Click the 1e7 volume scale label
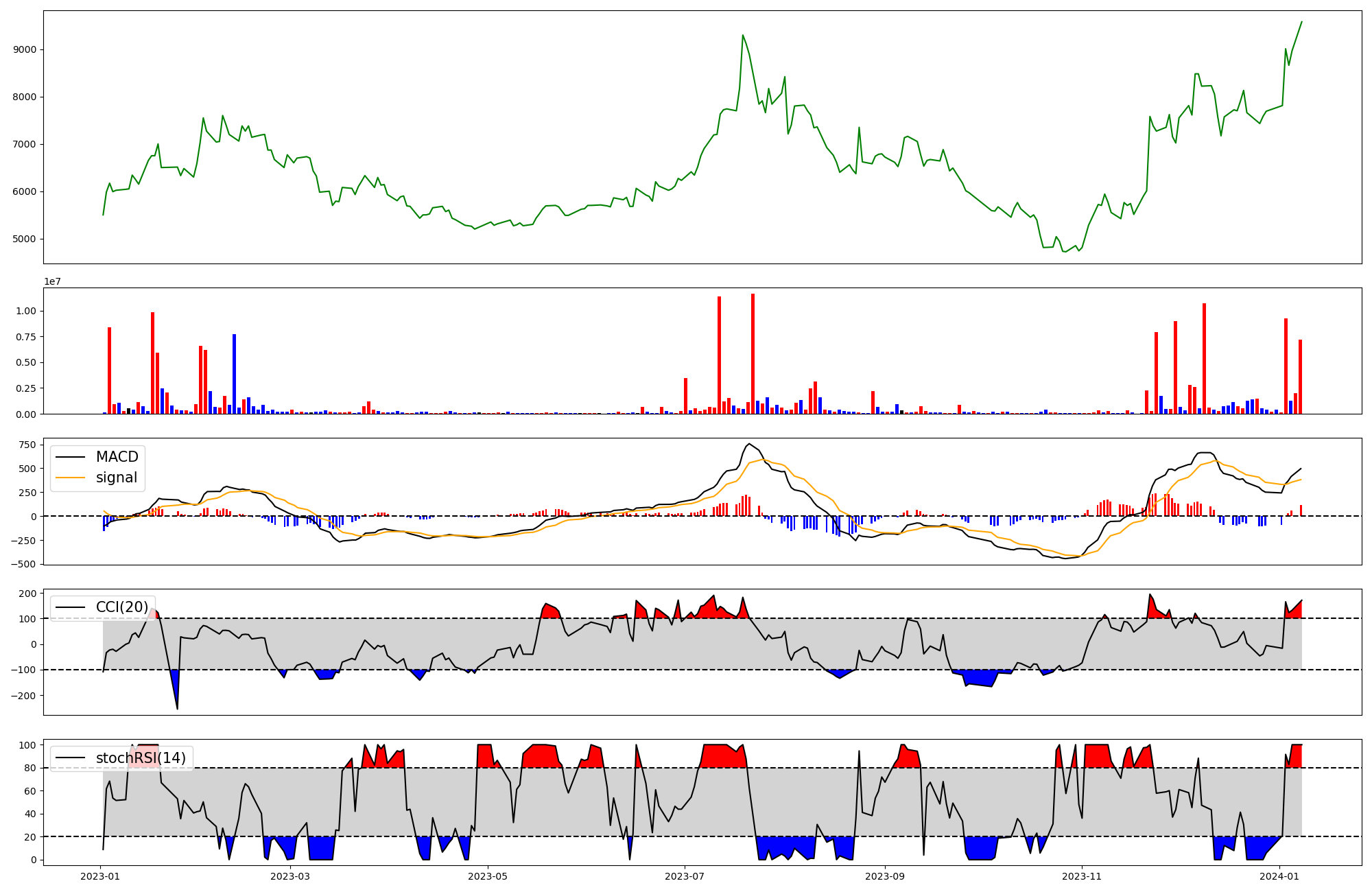This screenshot has height=892, width=1372. tap(53, 282)
